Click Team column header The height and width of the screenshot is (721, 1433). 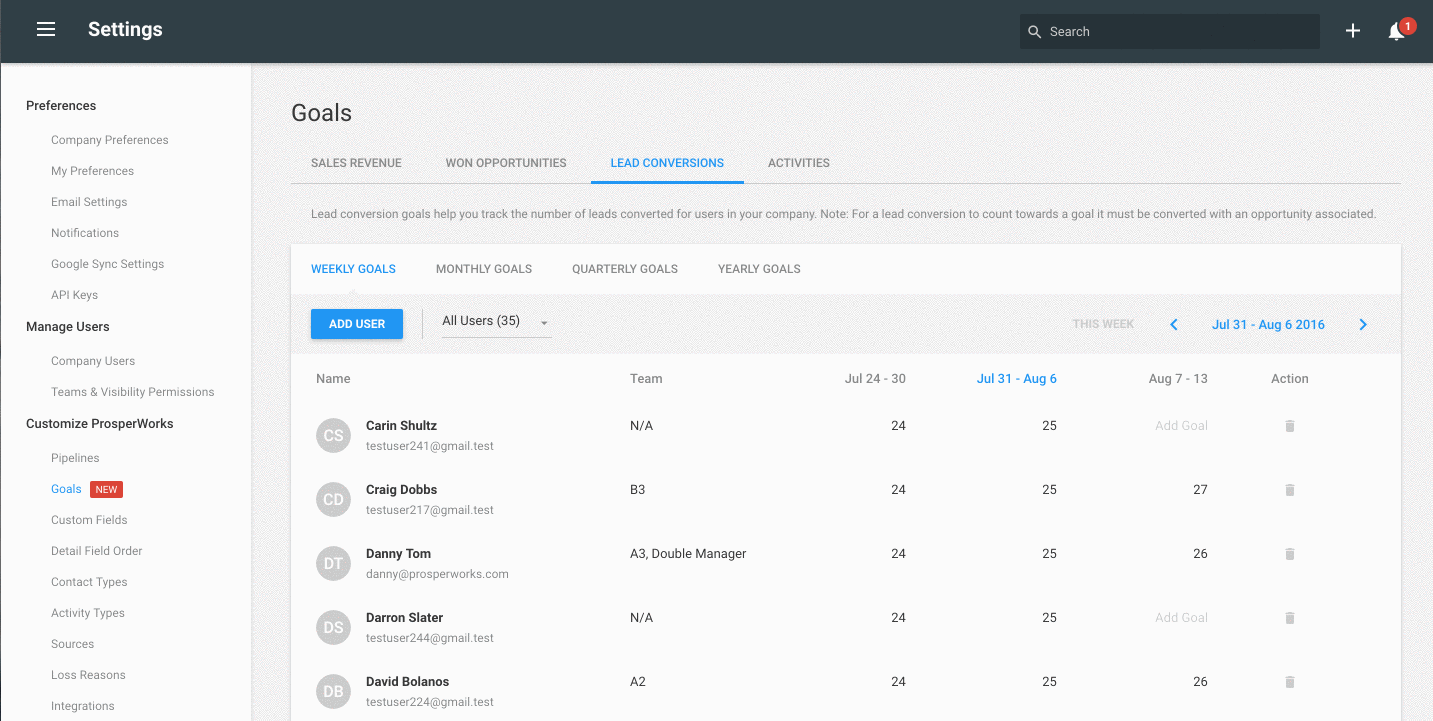646,379
